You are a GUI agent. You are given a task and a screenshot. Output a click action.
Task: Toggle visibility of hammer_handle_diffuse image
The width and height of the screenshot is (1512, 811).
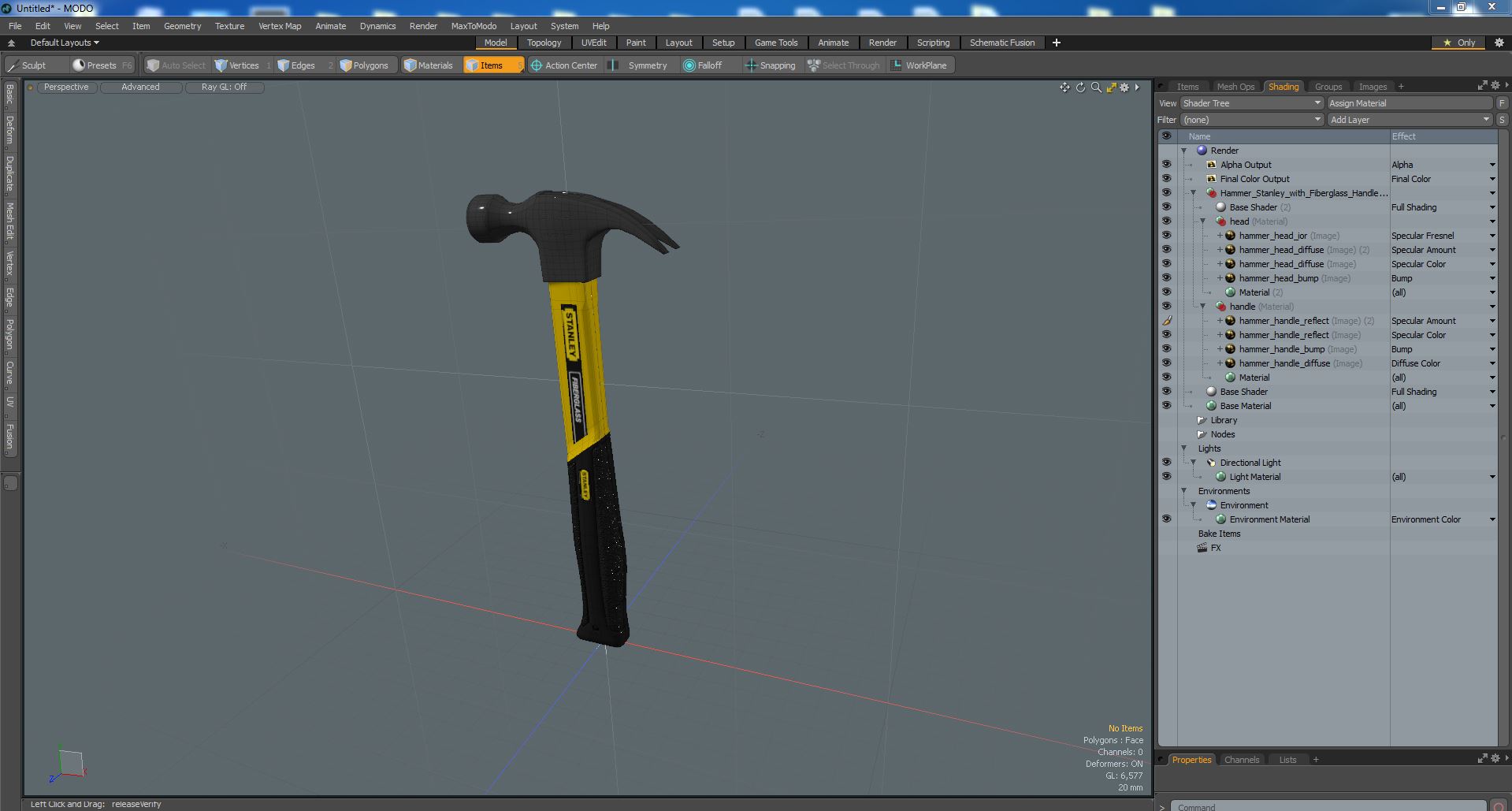pyautogui.click(x=1166, y=363)
